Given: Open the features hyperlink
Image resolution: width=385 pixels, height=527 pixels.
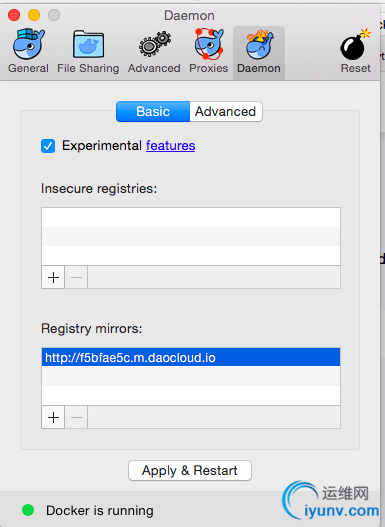Looking at the screenshot, I should pyautogui.click(x=171, y=146).
